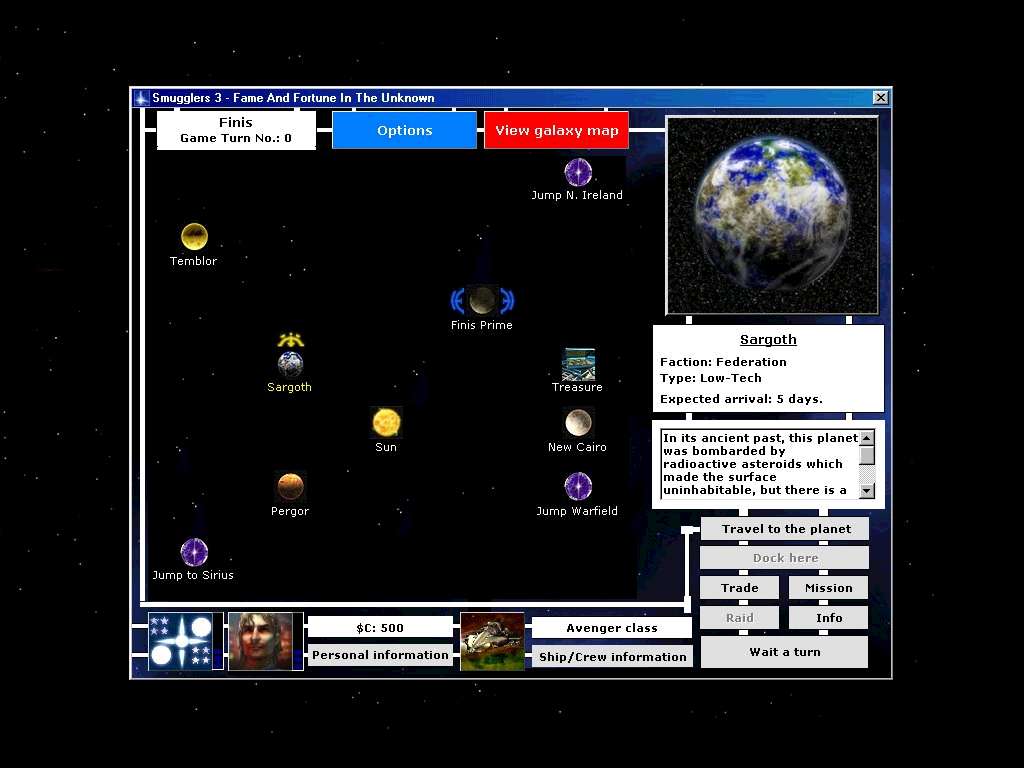Click the yellow ship marker above Sargoth
This screenshot has width=1024, height=768.
pyautogui.click(x=291, y=340)
